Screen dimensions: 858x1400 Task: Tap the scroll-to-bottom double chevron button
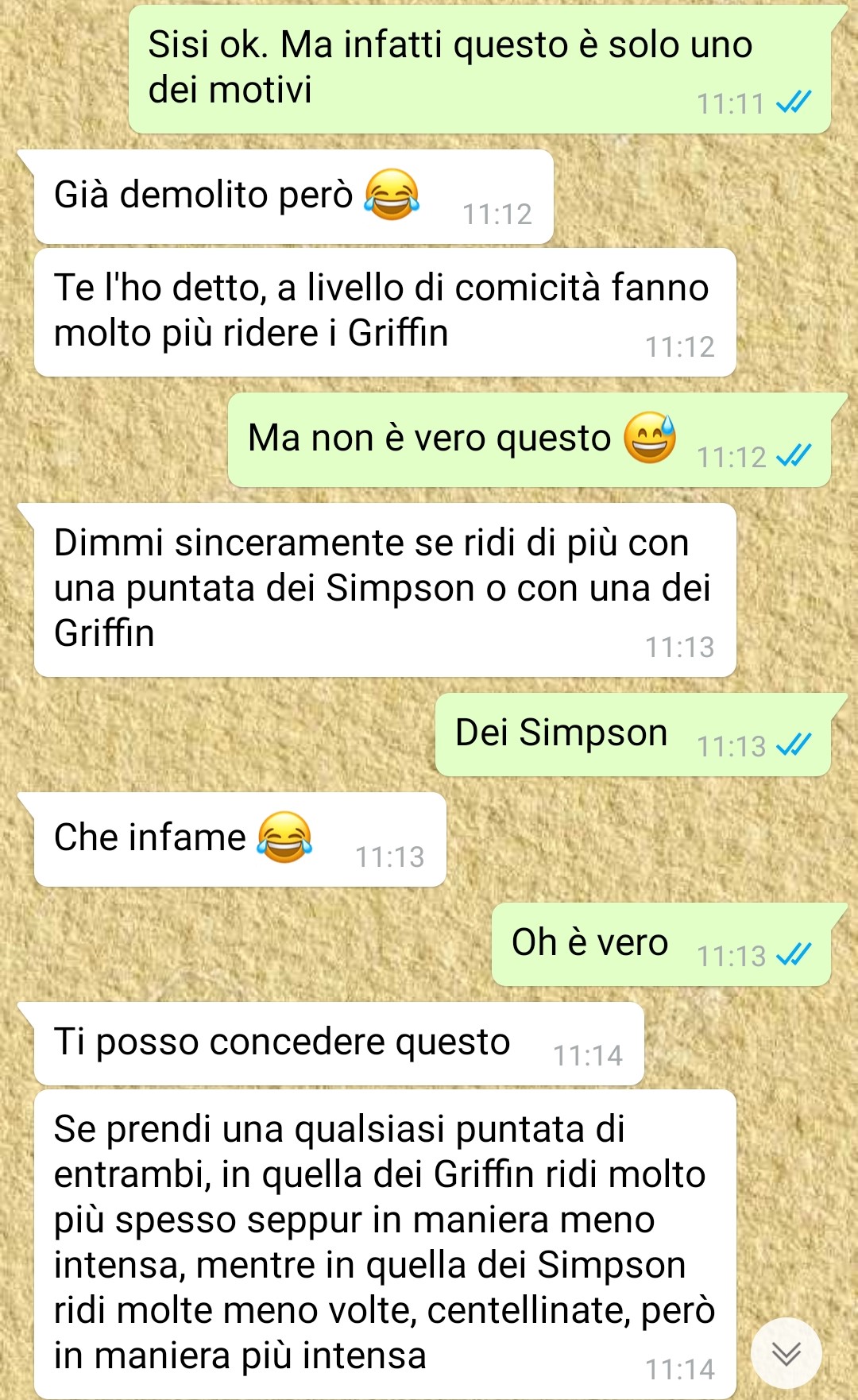[786, 1353]
